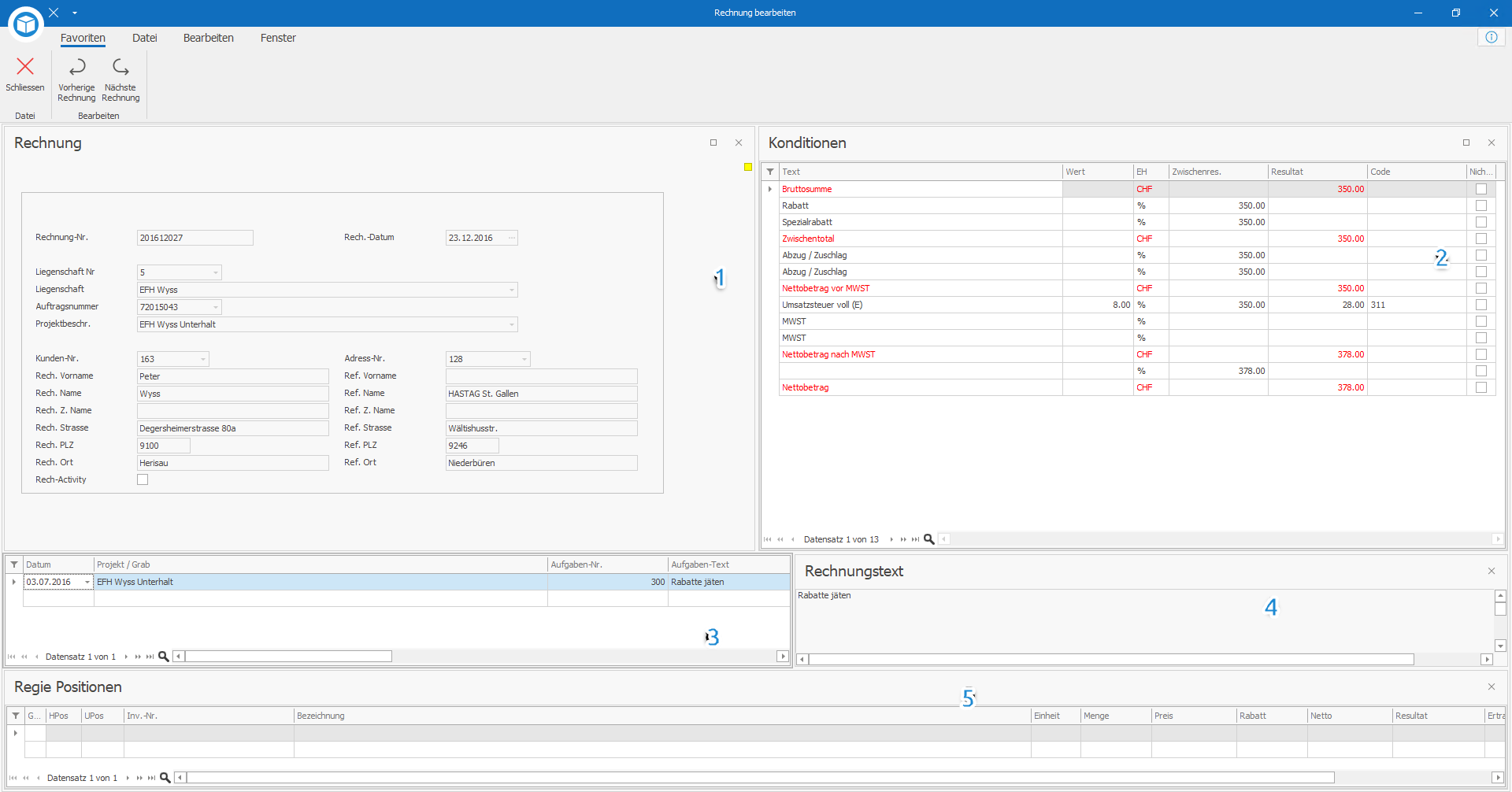1512x792 pixels.
Task: Check the box in the Spezialrabatt row
Action: [1481, 222]
